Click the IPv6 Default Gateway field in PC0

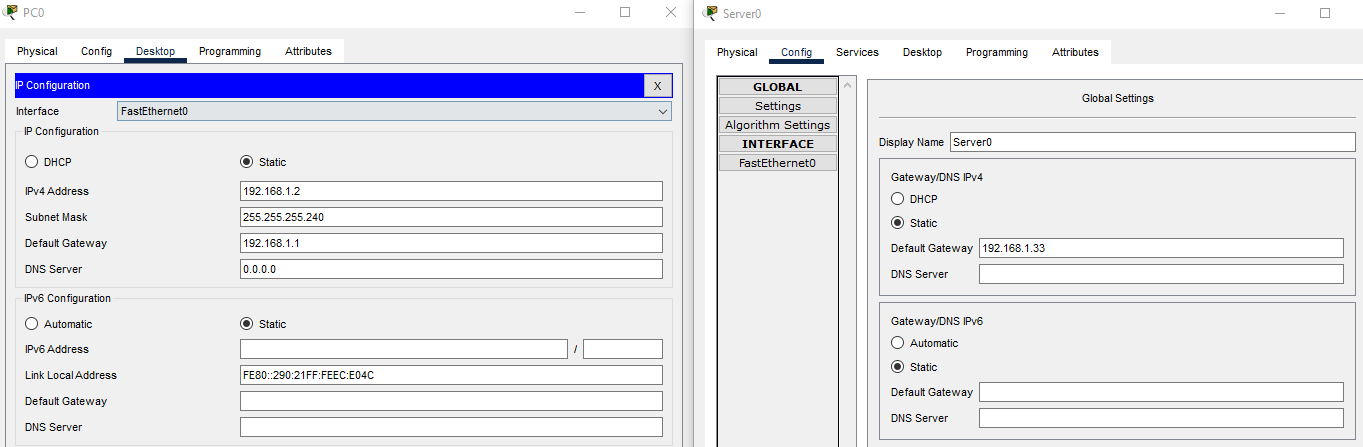click(451, 401)
